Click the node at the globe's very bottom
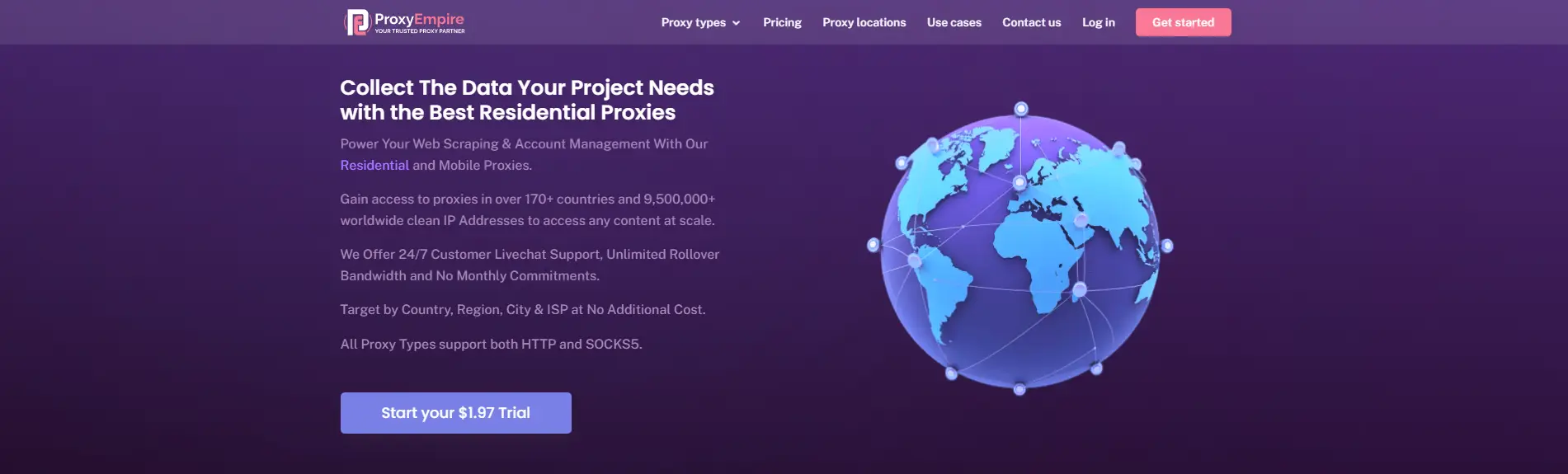1568x474 pixels. pos(1019,389)
